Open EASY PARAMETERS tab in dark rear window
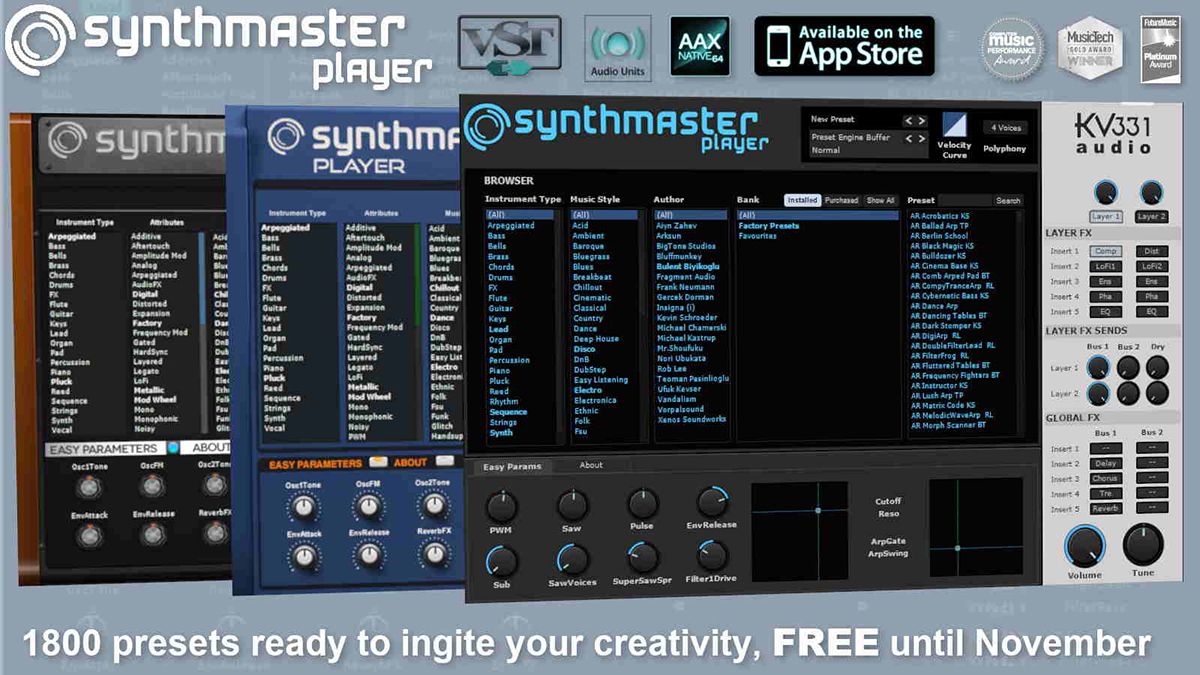This screenshot has width=1200, height=675. (105, 449)
